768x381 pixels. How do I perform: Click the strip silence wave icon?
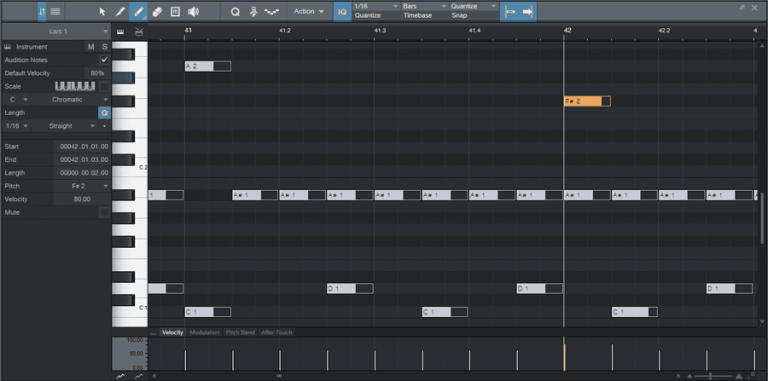pos(271,12)
